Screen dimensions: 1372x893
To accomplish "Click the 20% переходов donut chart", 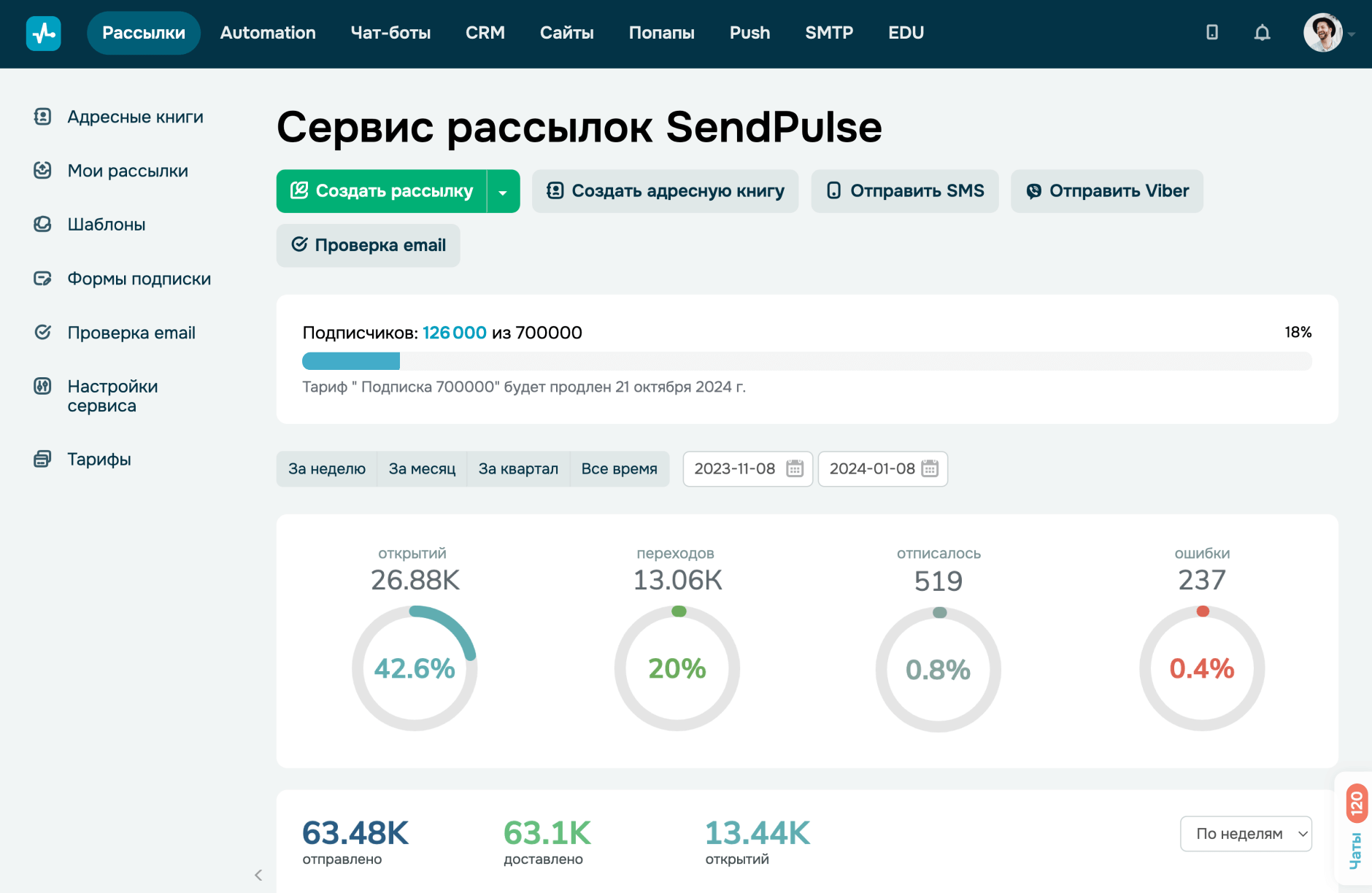I will (x=677, y=668).
